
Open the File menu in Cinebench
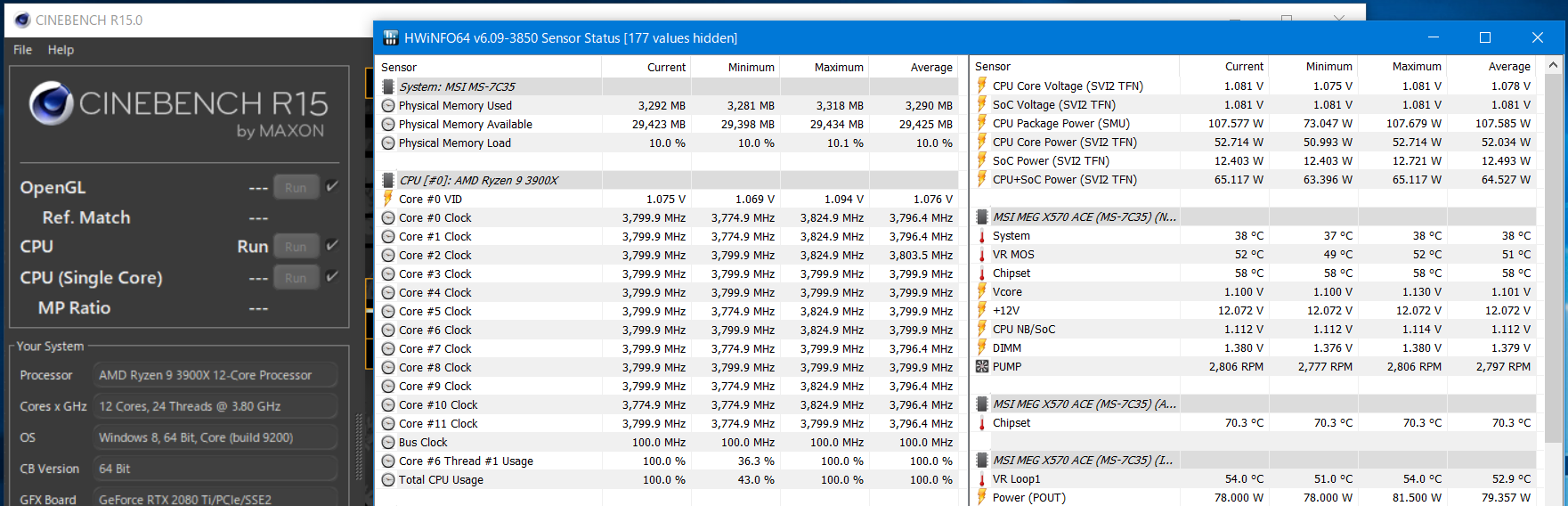click(x=22, y=50)
